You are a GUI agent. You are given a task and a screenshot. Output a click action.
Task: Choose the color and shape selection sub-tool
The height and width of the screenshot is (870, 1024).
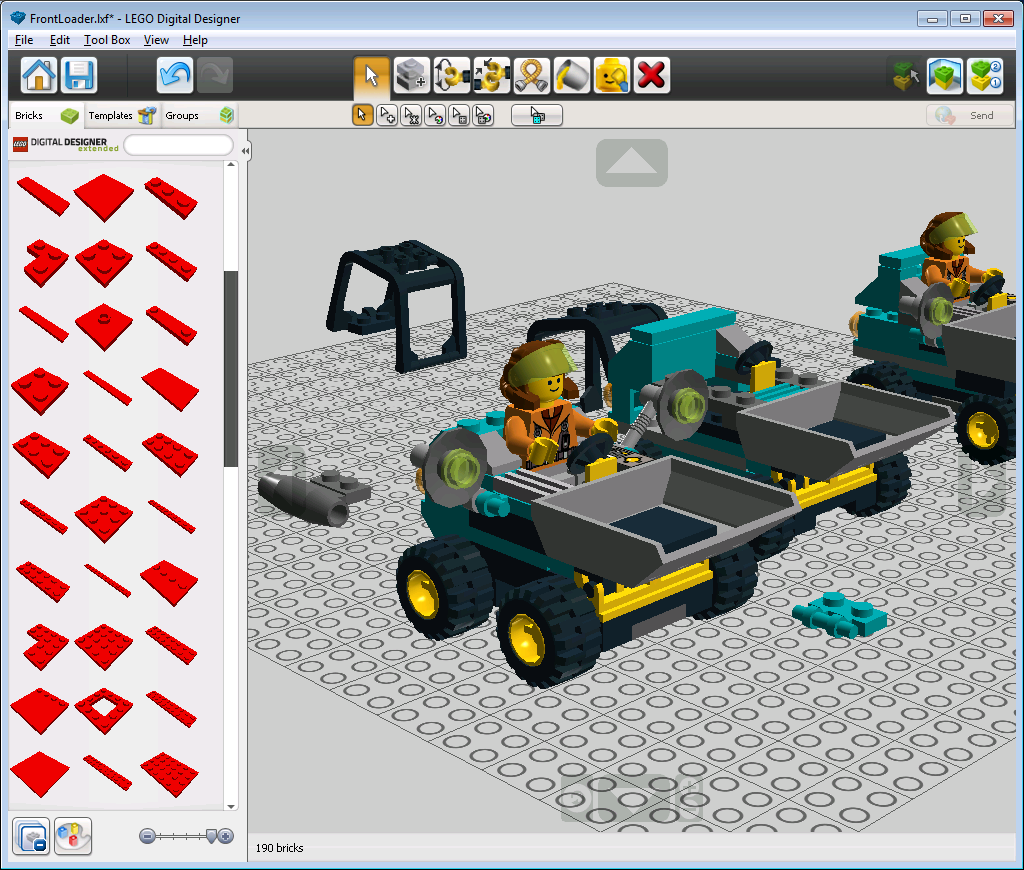click(x=483, y=116)
